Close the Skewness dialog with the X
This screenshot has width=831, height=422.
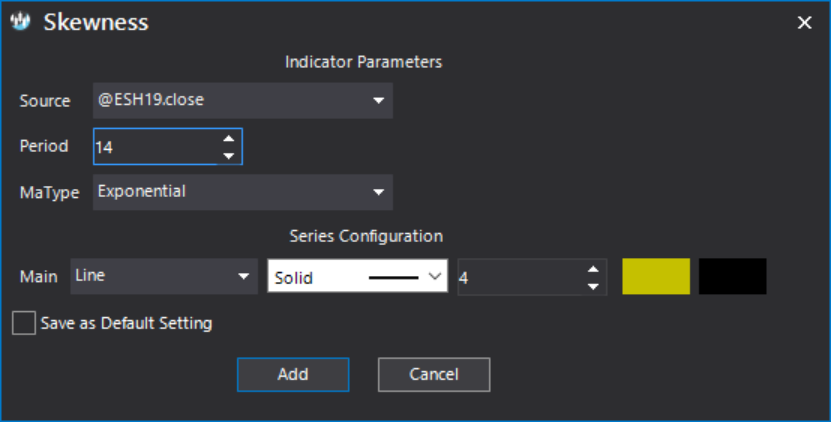805,22
